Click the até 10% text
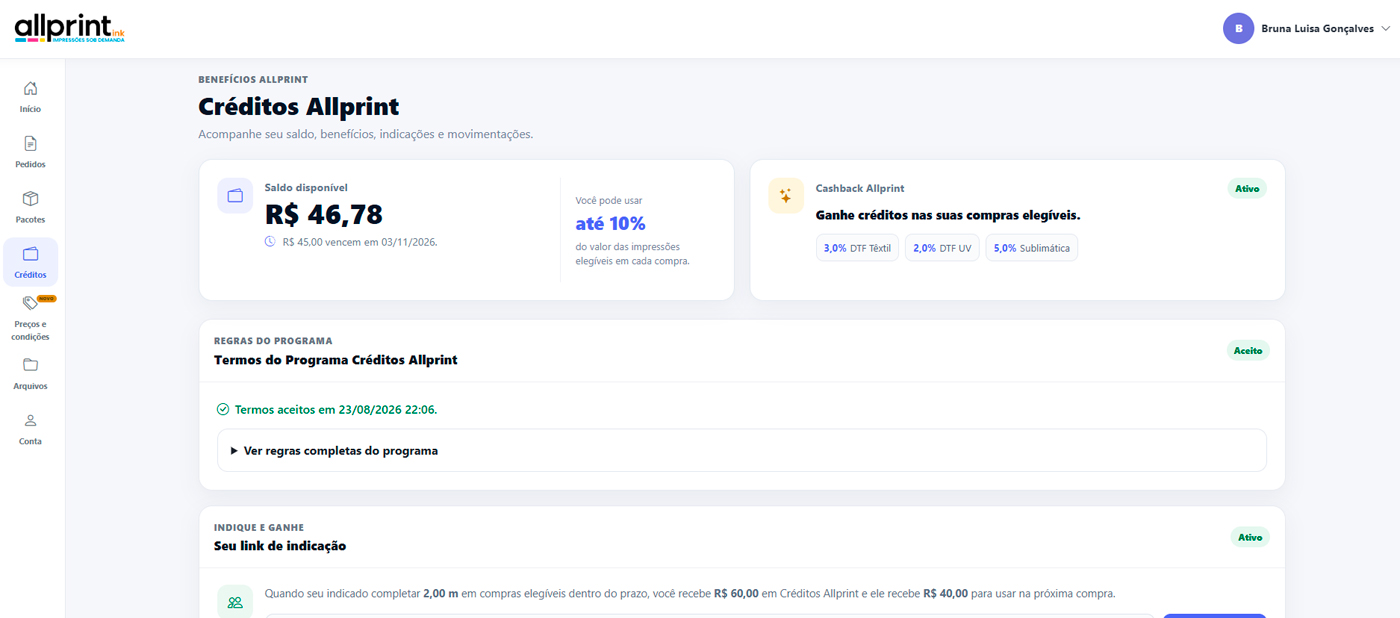Image resolution: width=1400 pixels, height=618 pixels. (x=610, y=223)
